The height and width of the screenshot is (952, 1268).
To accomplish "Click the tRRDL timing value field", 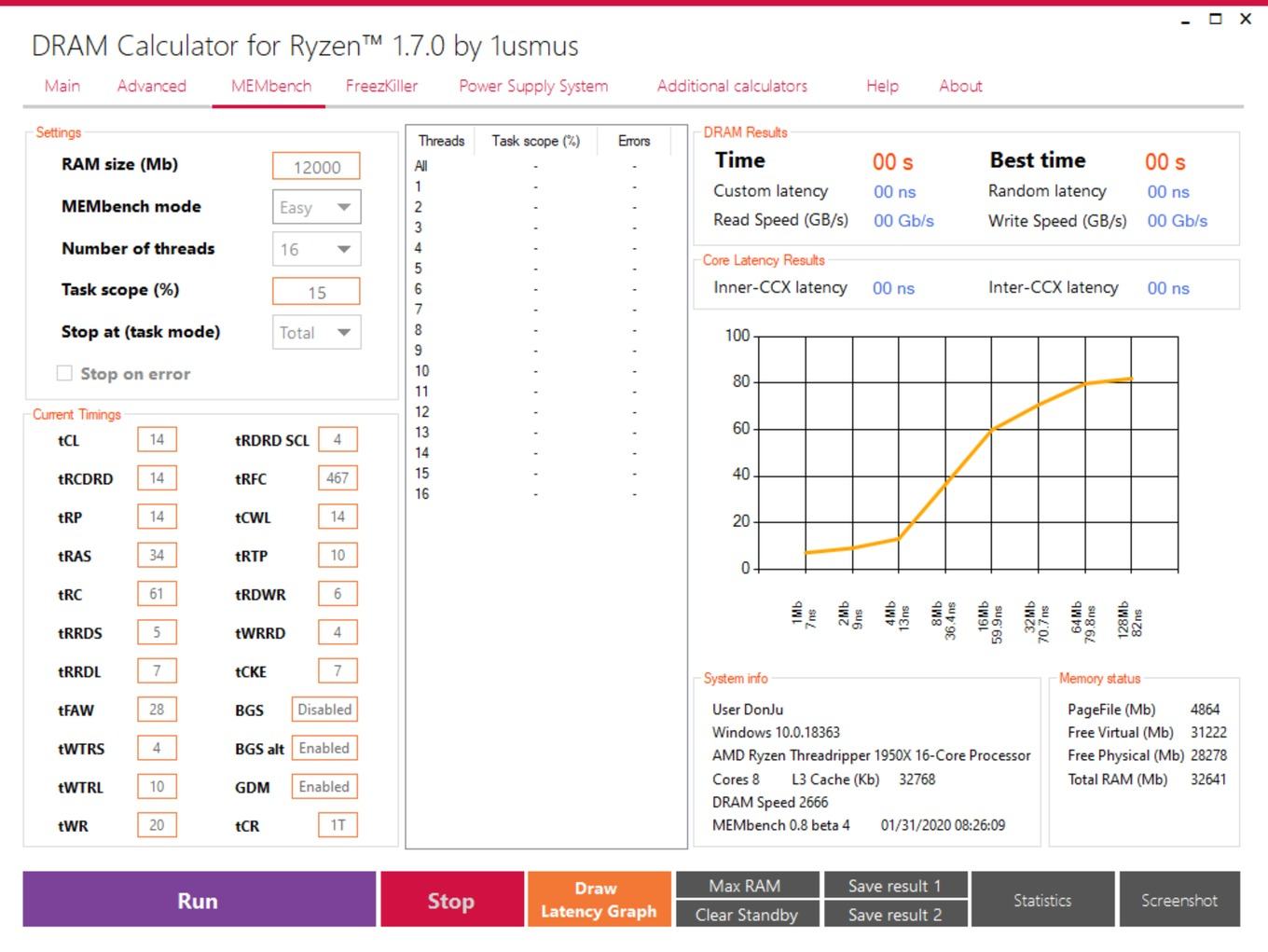I will click(x=157, y=670).
